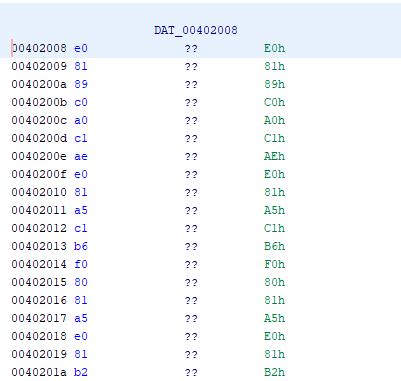Click address 00402011
Viewport: 401px width, 381px height.
[x=39, y=210]
